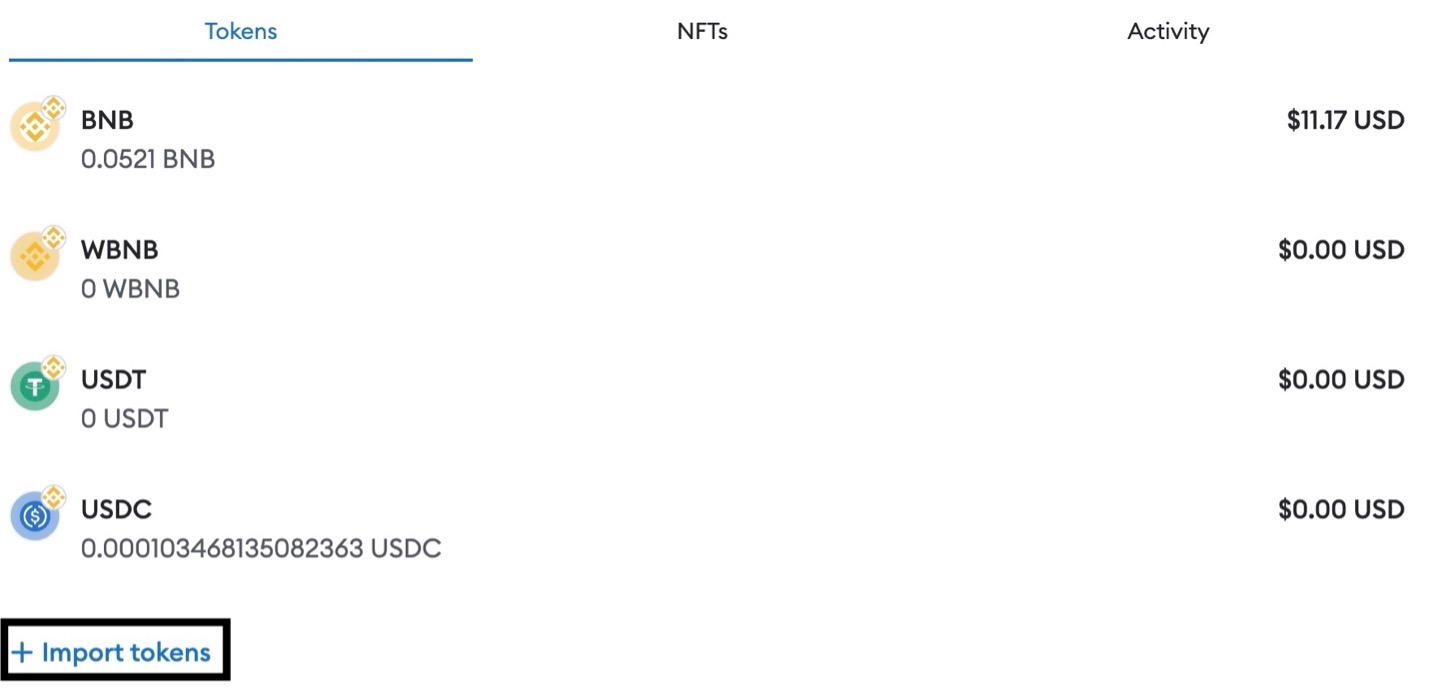Select the USDT token name

click(x=113, y=380)
